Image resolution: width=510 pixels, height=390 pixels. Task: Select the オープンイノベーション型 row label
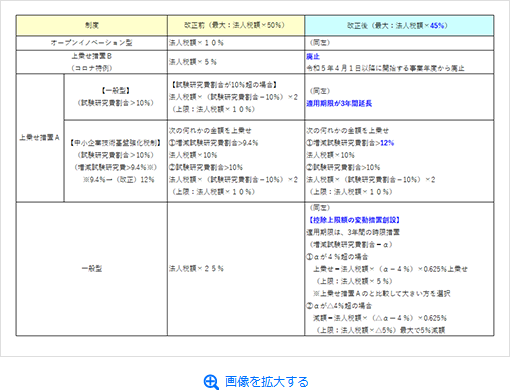(x=92, y=43)
